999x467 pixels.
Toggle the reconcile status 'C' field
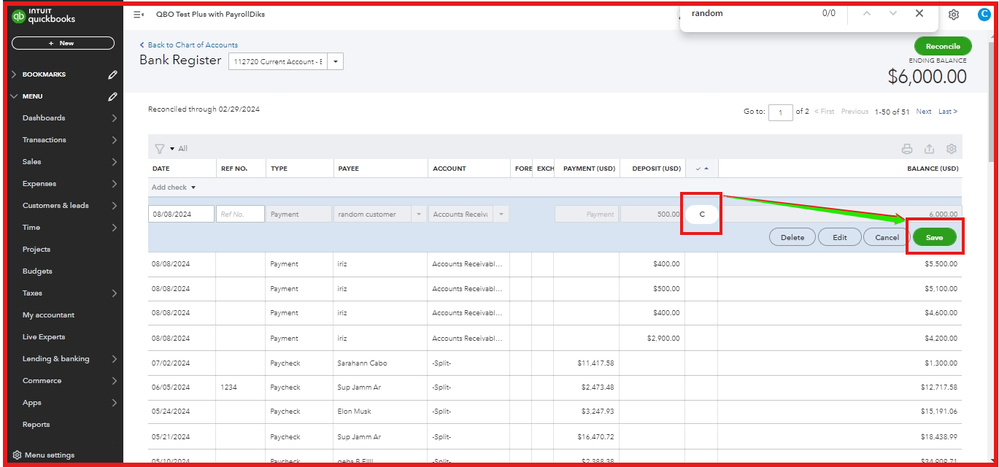(x=701, y=214)
